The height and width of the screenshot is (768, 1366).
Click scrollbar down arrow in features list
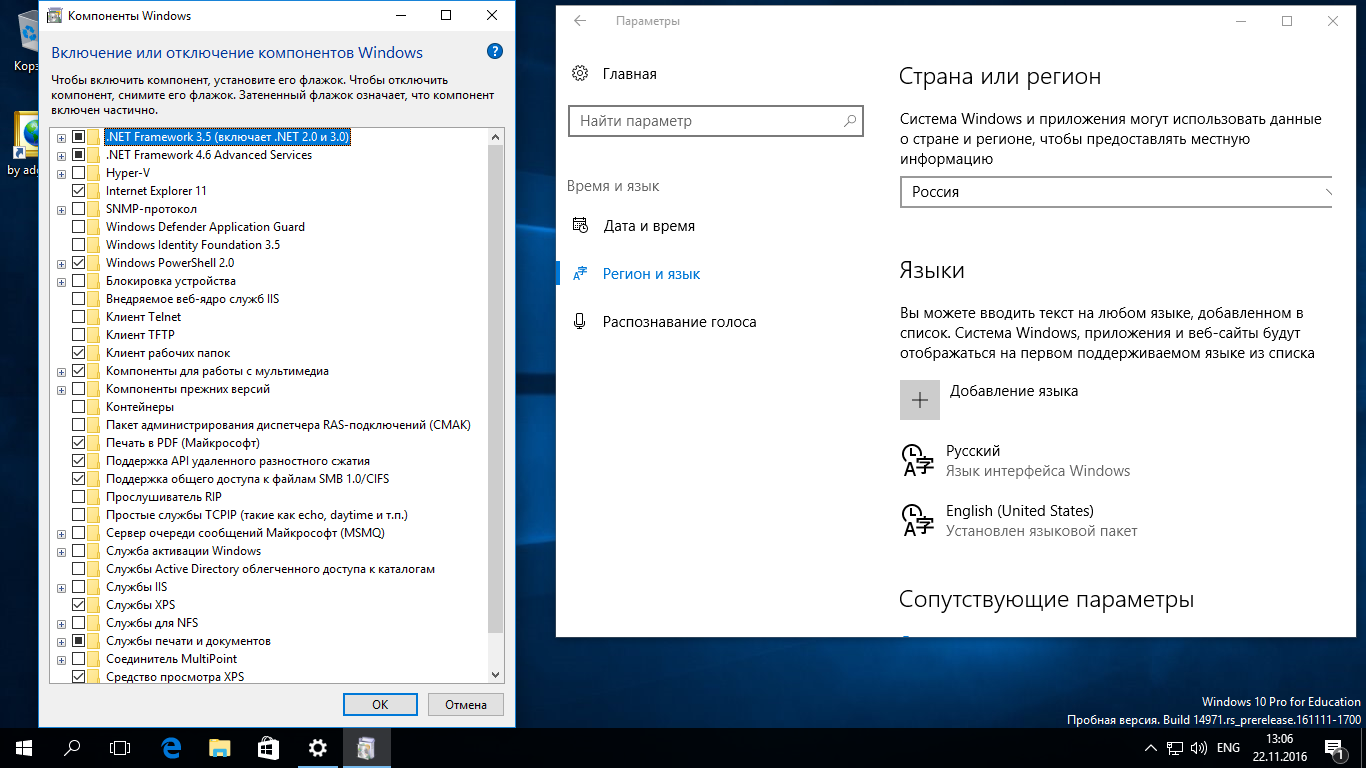click(496, 677)
